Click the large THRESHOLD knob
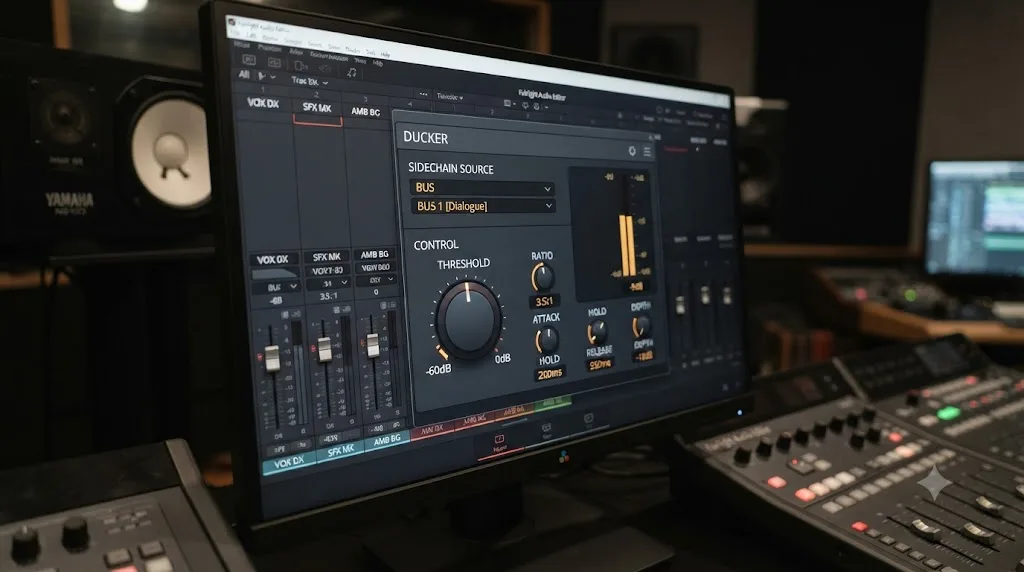 coord(468,319)
